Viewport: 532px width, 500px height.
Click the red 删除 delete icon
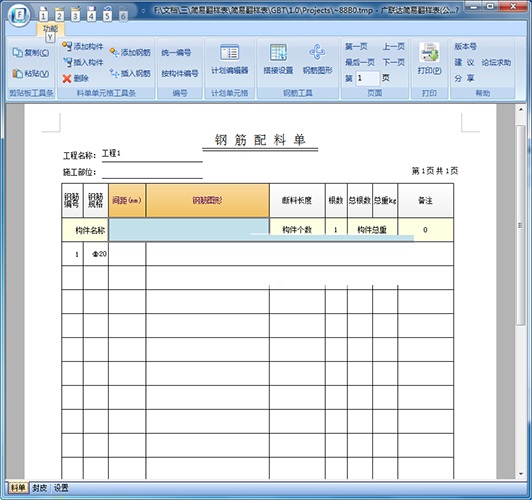tap(67, 78)
